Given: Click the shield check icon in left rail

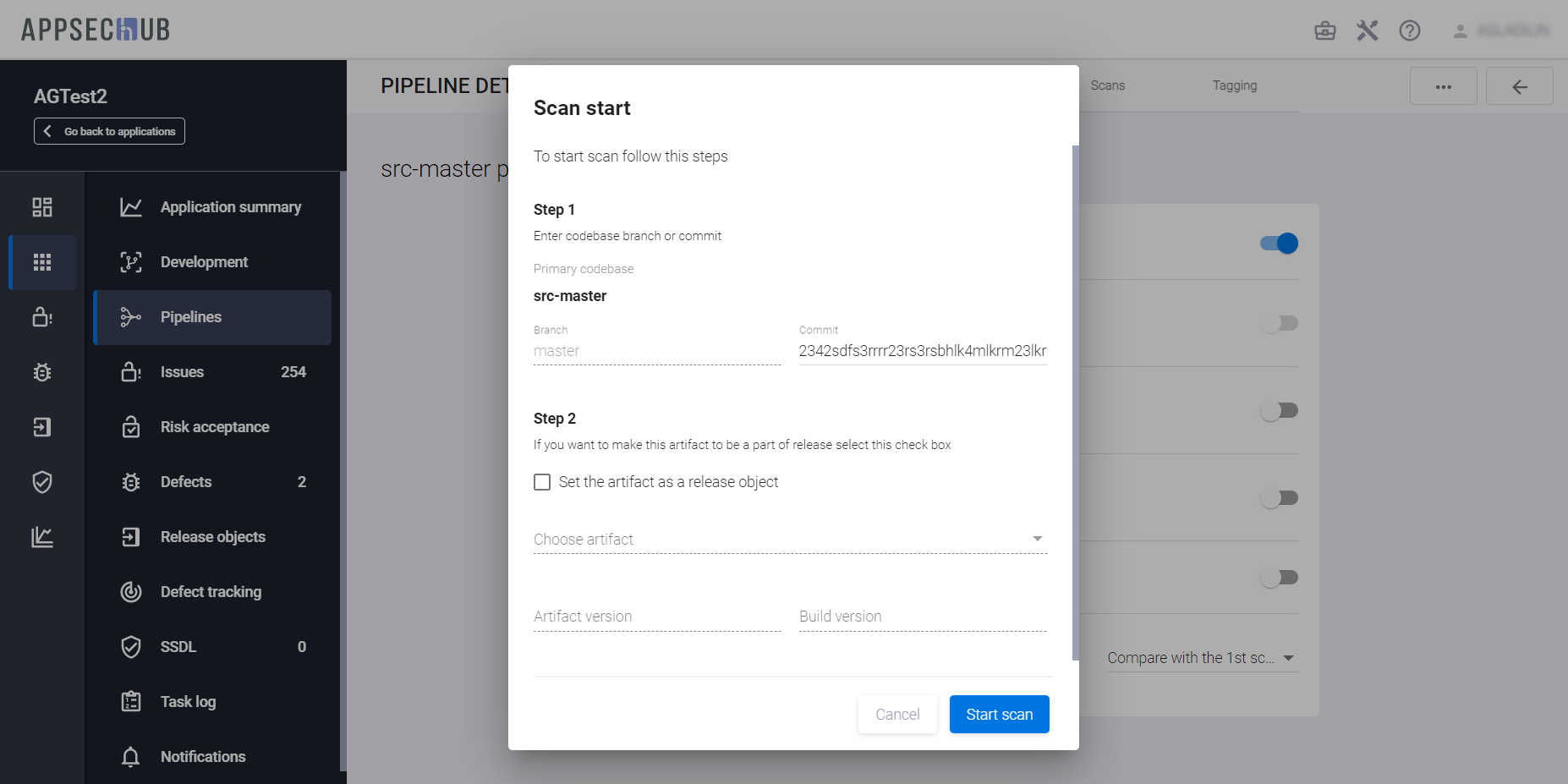Looking at the screenshot, I should tap(42, 482).
